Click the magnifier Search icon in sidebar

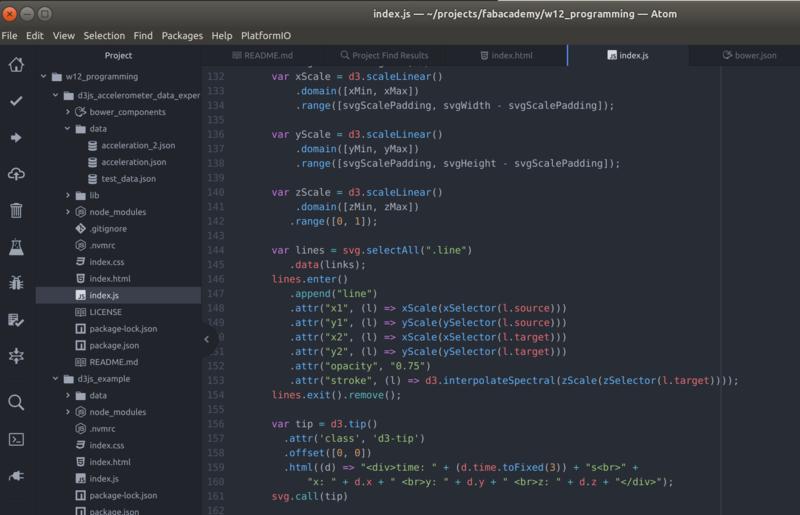(x=16, y=403)
